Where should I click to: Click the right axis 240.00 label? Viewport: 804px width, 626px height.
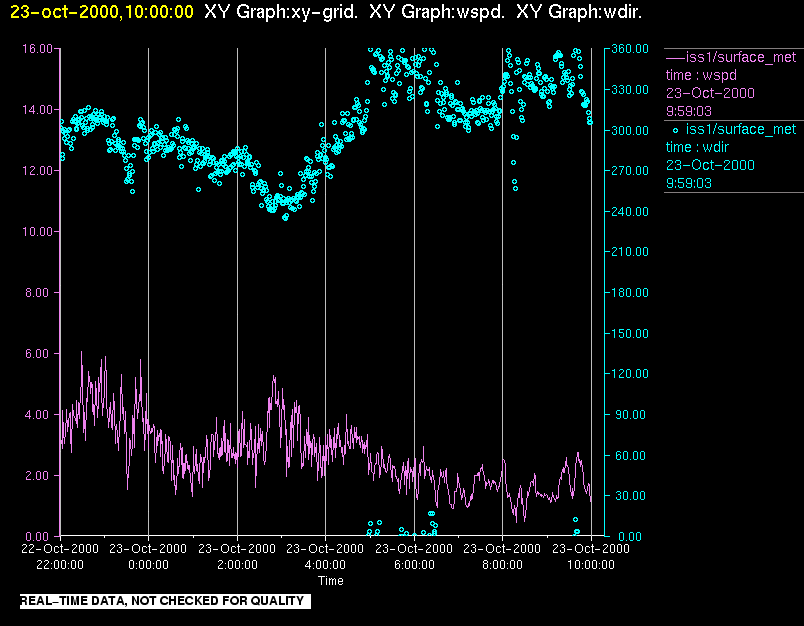(630, 212)
